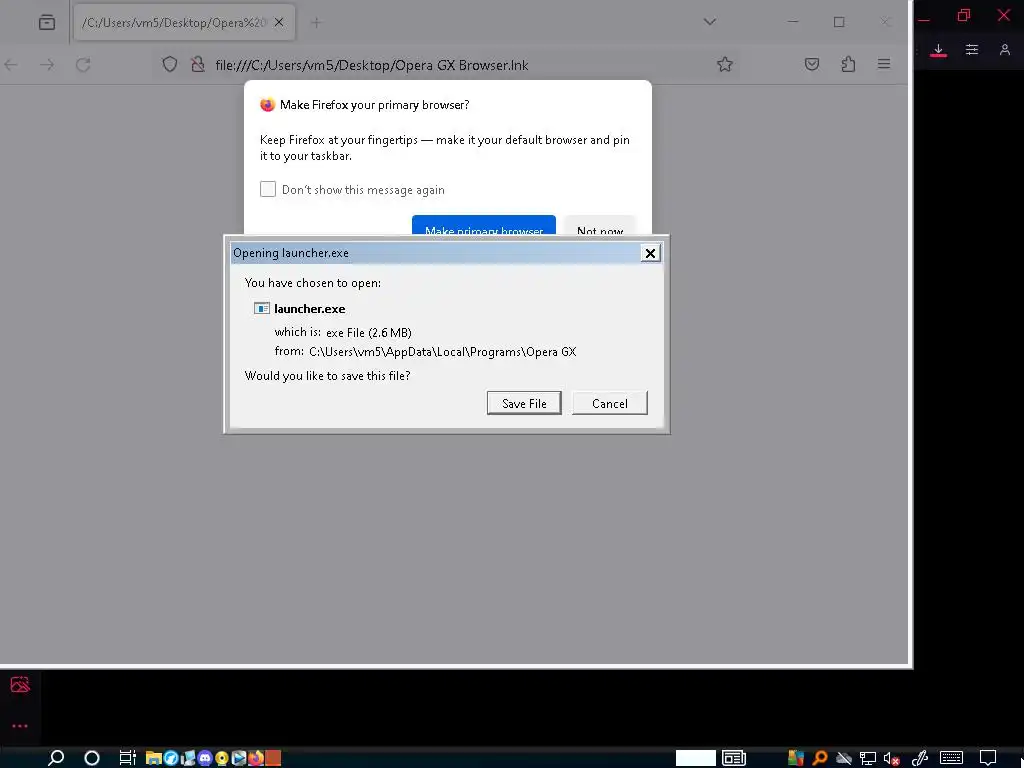The image size is (1024, 768).
Task: Open the pen workspace tray icon
Action: pos(920,758)
